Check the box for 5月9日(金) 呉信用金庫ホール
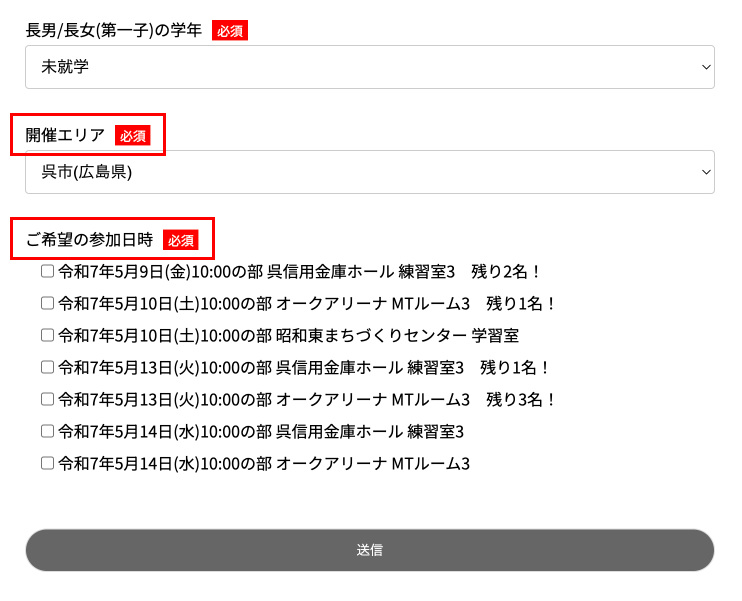 [x=47, y=271]
